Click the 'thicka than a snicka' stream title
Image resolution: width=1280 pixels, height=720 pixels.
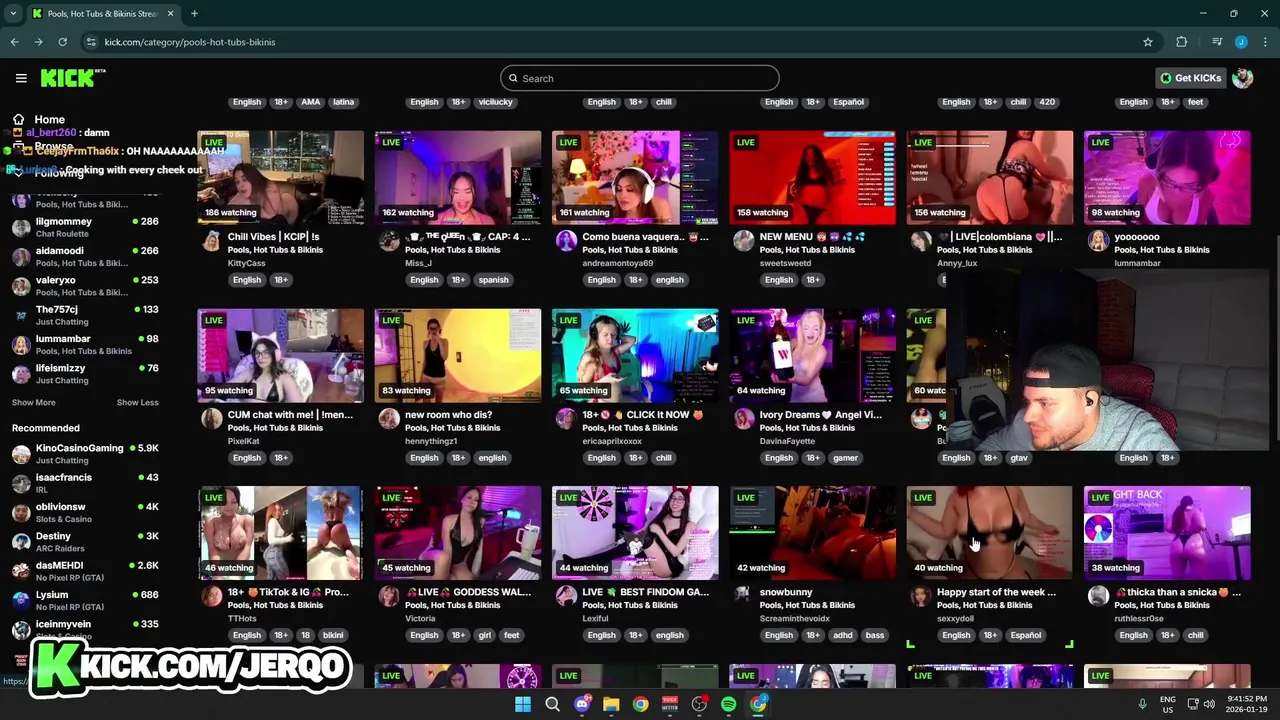tap(1178, 592)
